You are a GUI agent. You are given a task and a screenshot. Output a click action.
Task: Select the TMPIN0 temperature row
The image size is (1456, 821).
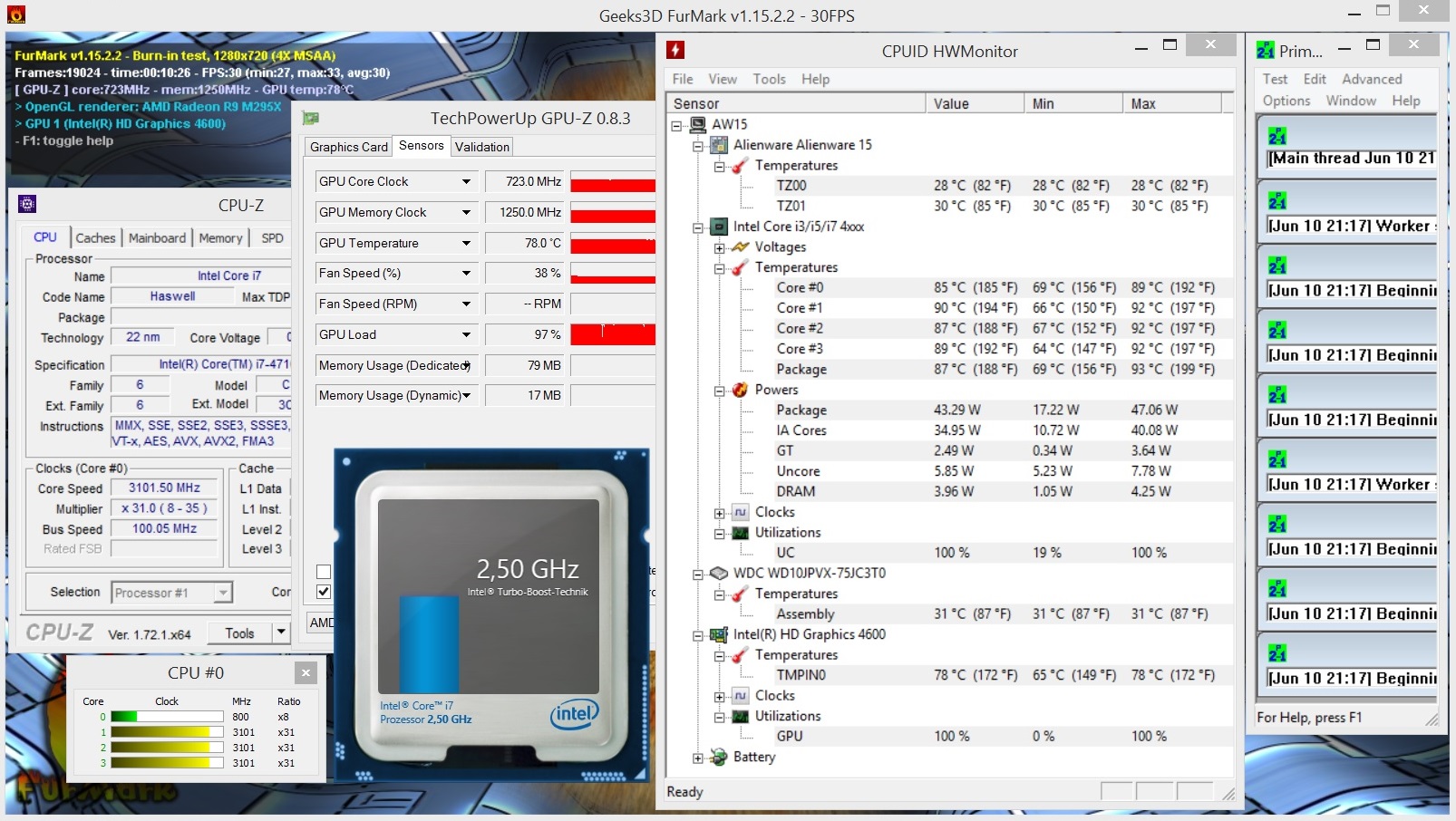[x=950, y=675]
